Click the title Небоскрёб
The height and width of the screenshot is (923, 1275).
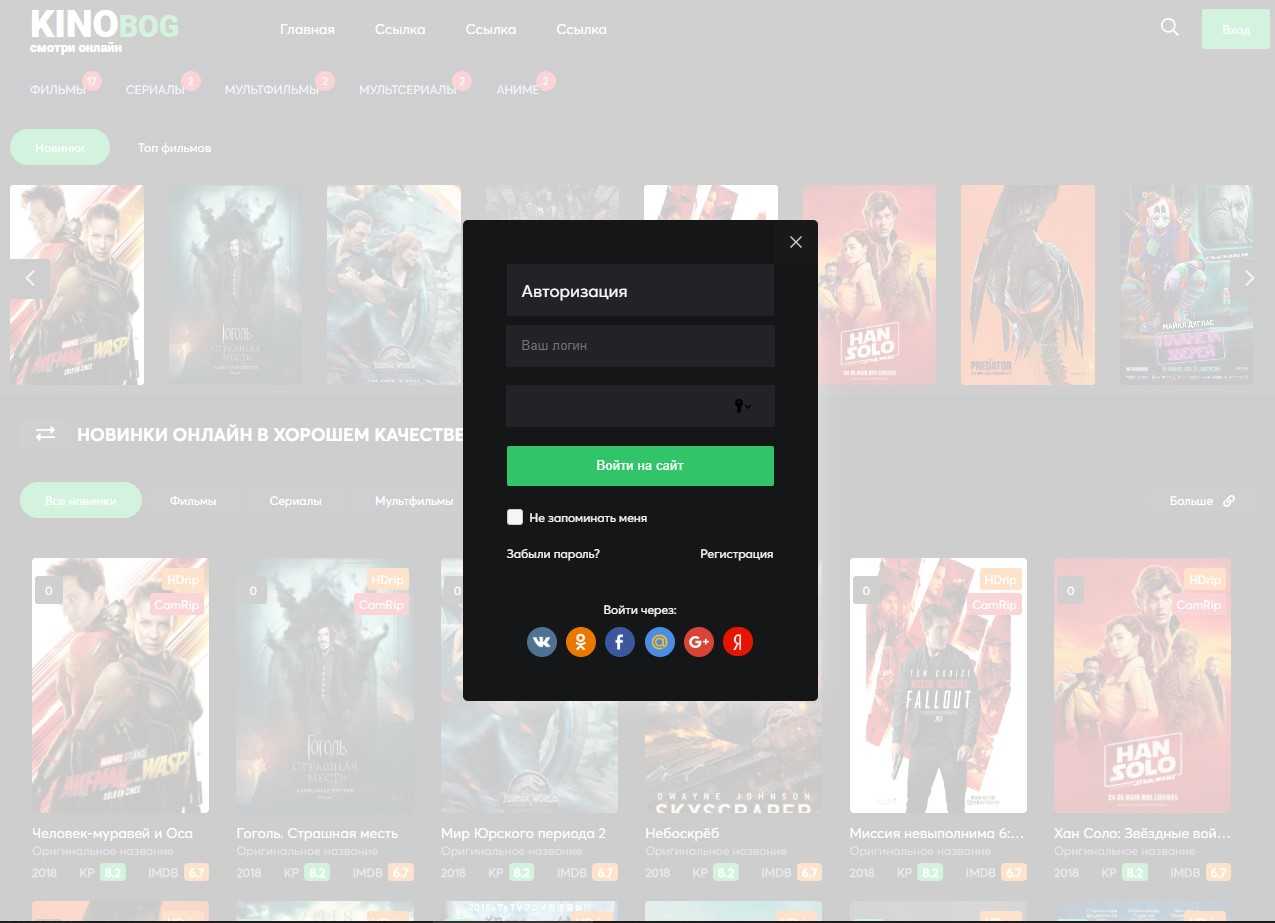[x=682, y=833]
